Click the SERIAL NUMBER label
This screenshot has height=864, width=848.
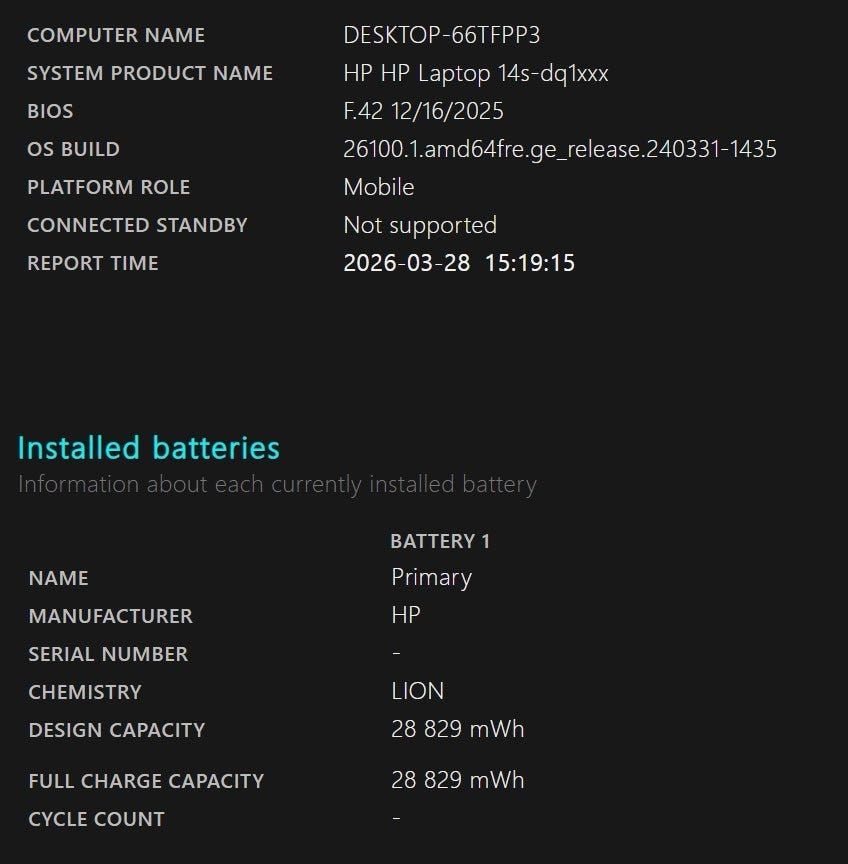click(108, 654)
